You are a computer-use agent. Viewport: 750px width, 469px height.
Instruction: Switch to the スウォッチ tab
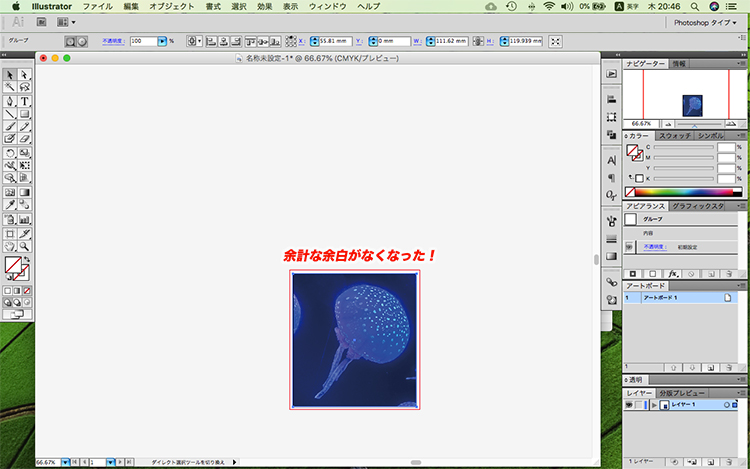tap(675, 135)
